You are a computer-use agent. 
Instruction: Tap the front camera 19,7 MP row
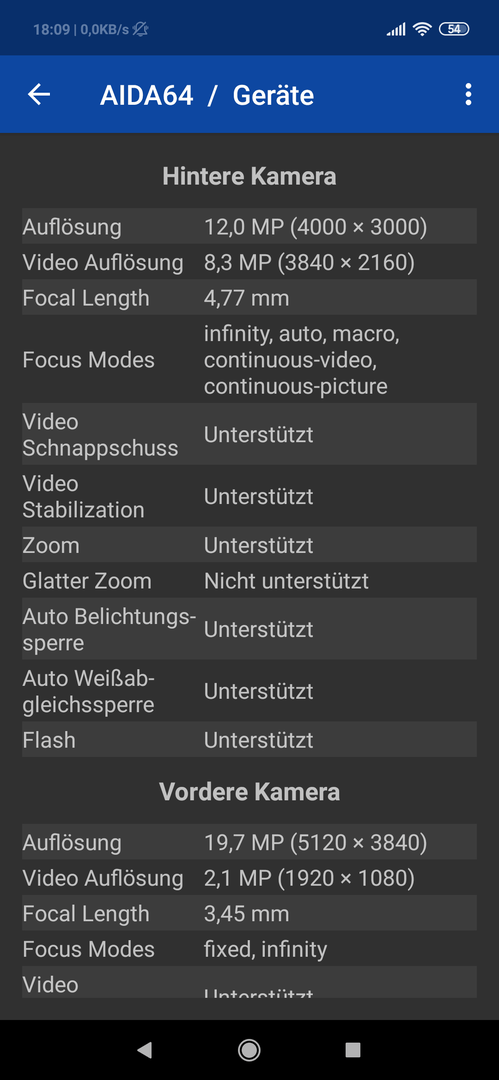(250, 842)
